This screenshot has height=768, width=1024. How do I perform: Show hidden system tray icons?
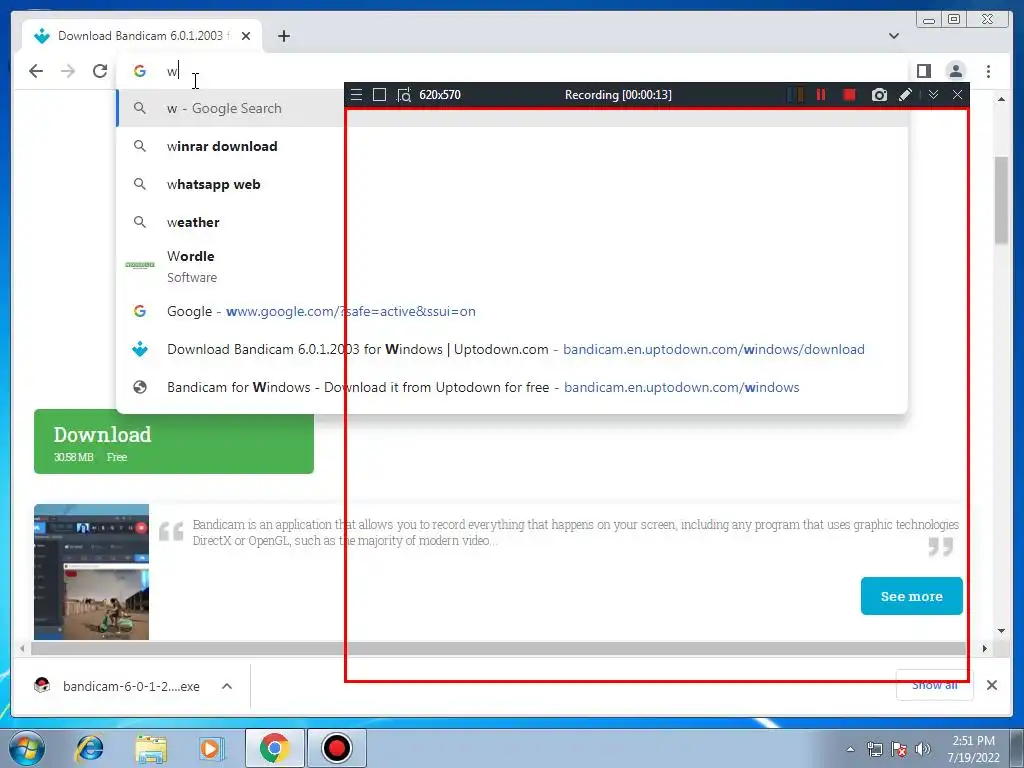pos(850,749)
